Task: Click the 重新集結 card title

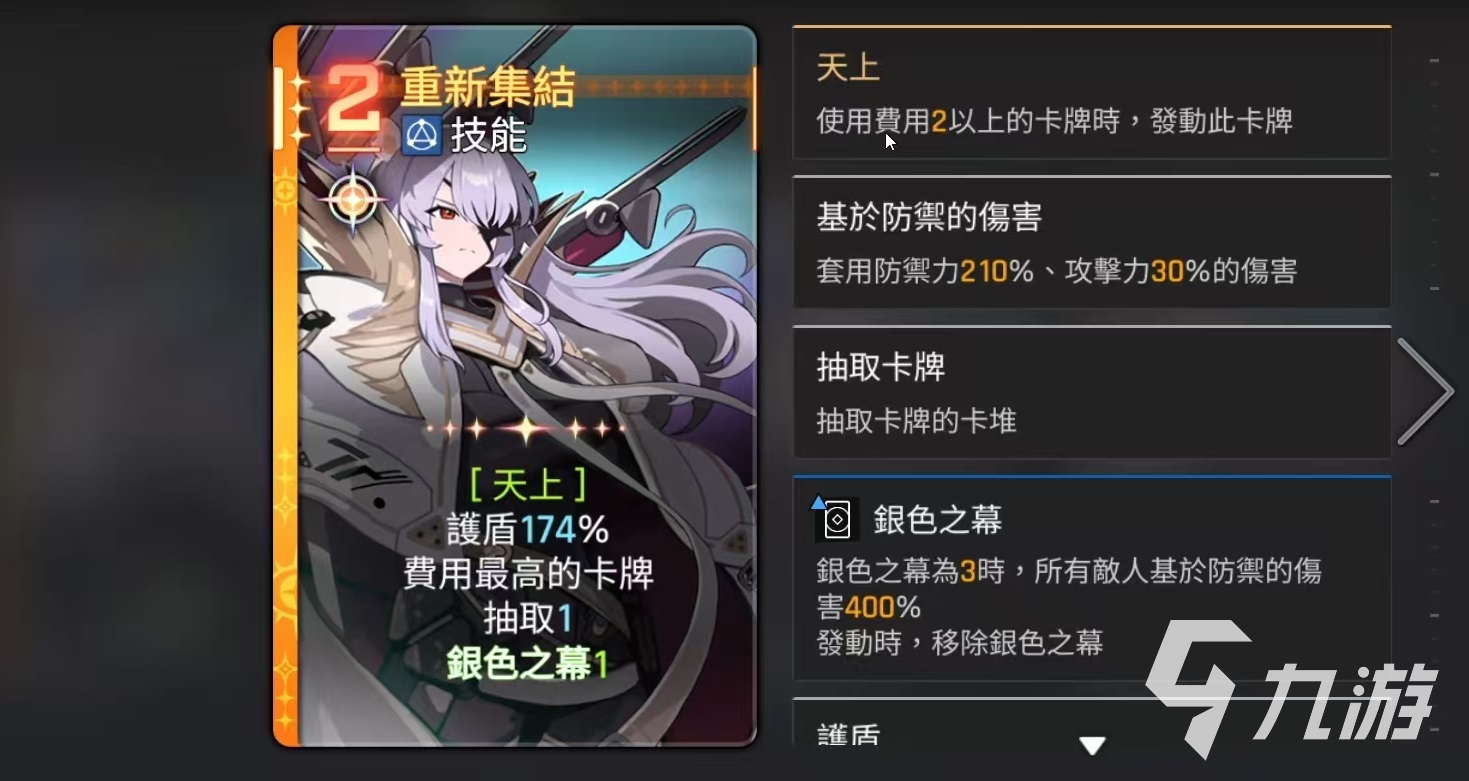Action: tap(488, 88)
